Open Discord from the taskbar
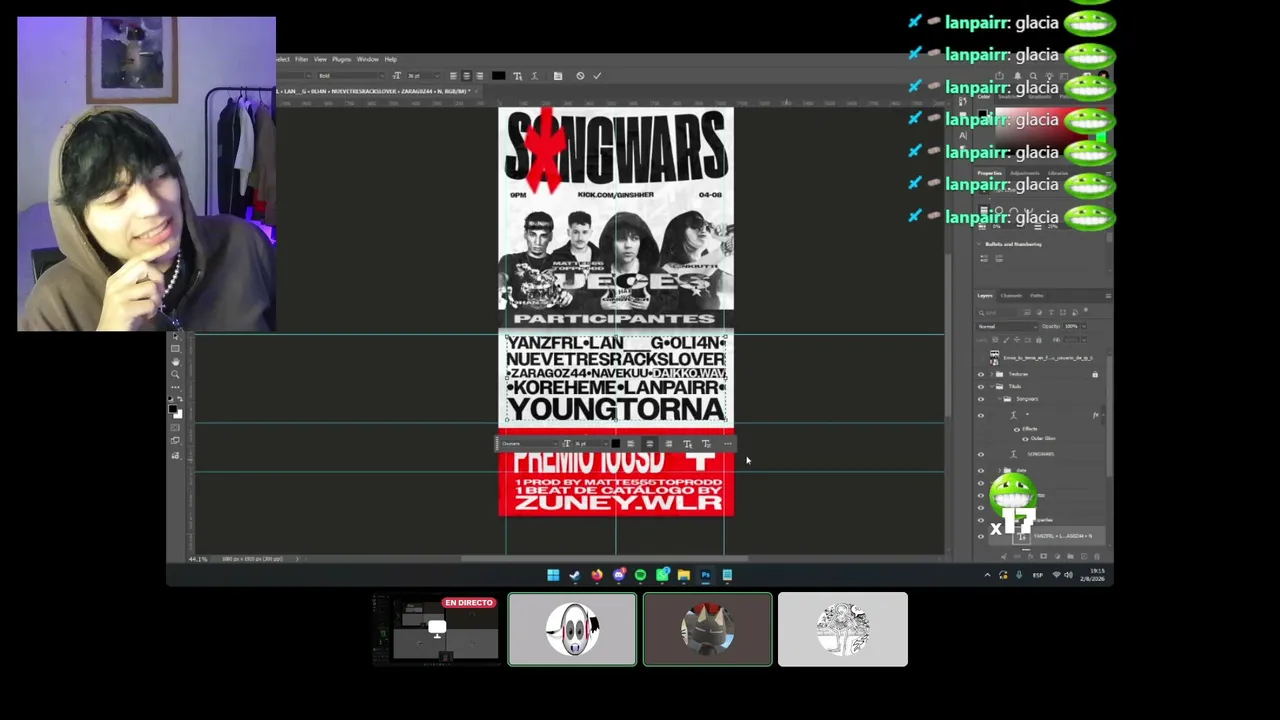Screen dimensions: 1280x720 pyautogui.click(x=618, y=575)
